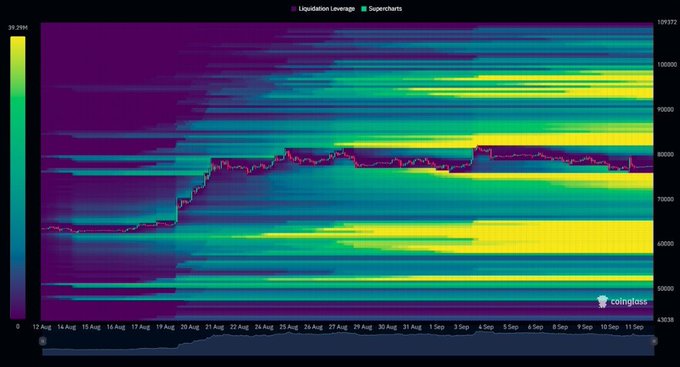Screen dimensions: 680x367
Task: Click the 25 Aug date label
Action: [289, 327]
